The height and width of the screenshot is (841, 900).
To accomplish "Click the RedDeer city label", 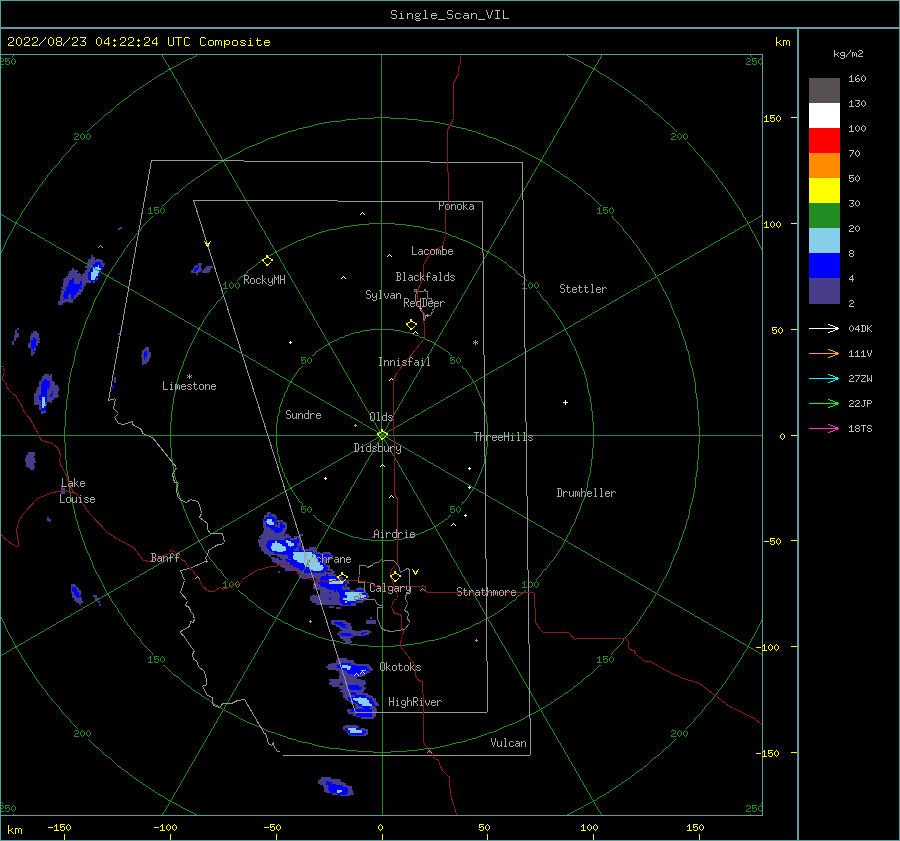I will pyautogui.click(x=424, y=303).
